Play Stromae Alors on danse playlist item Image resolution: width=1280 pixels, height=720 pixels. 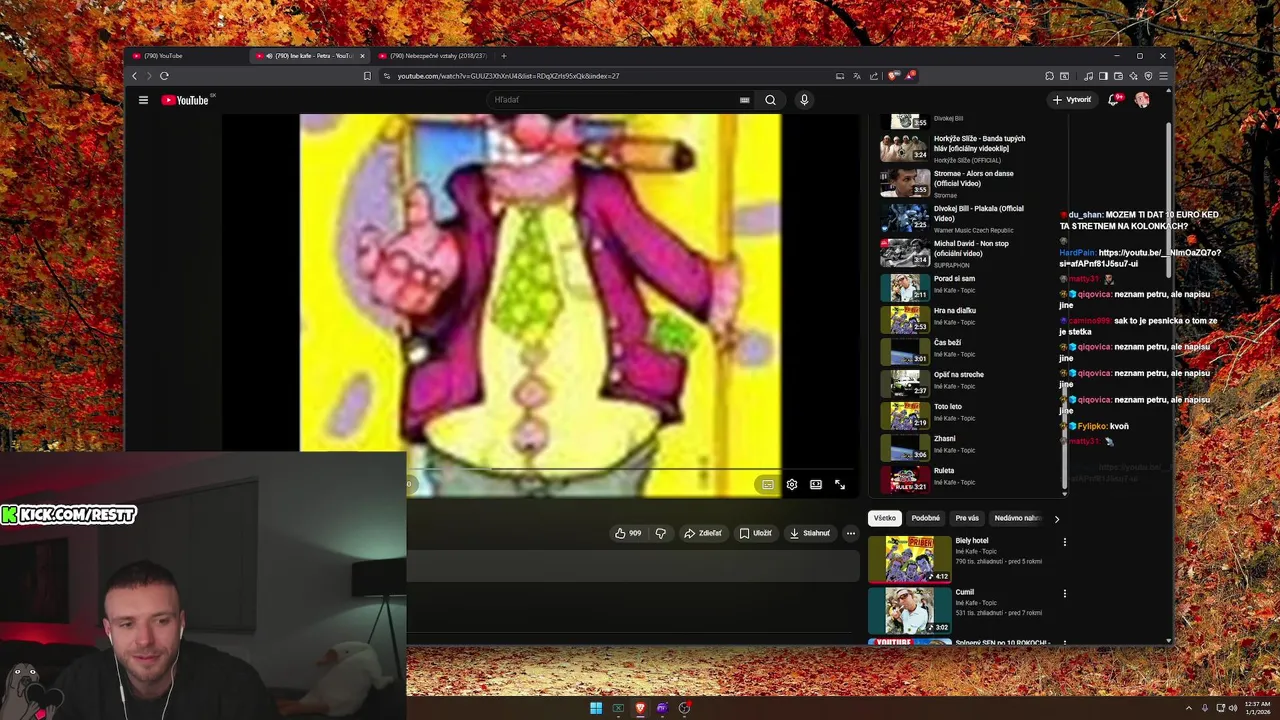coord(965,183)
